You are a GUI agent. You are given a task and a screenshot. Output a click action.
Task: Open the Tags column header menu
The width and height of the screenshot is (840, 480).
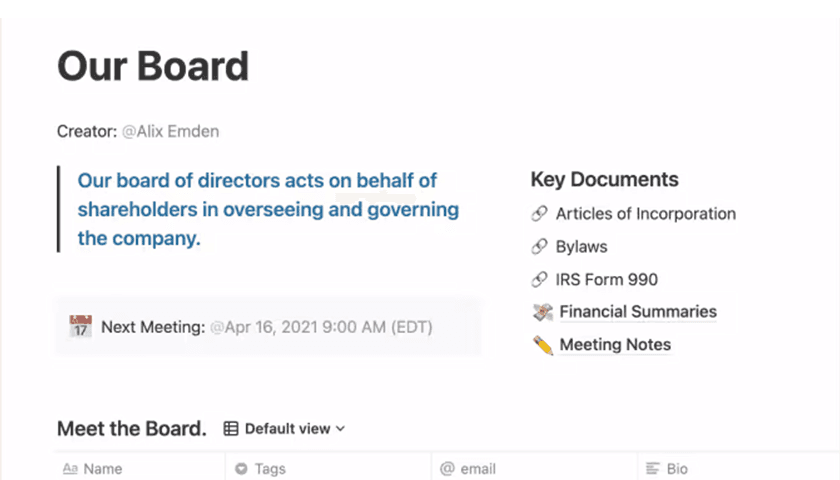[270, 469]
